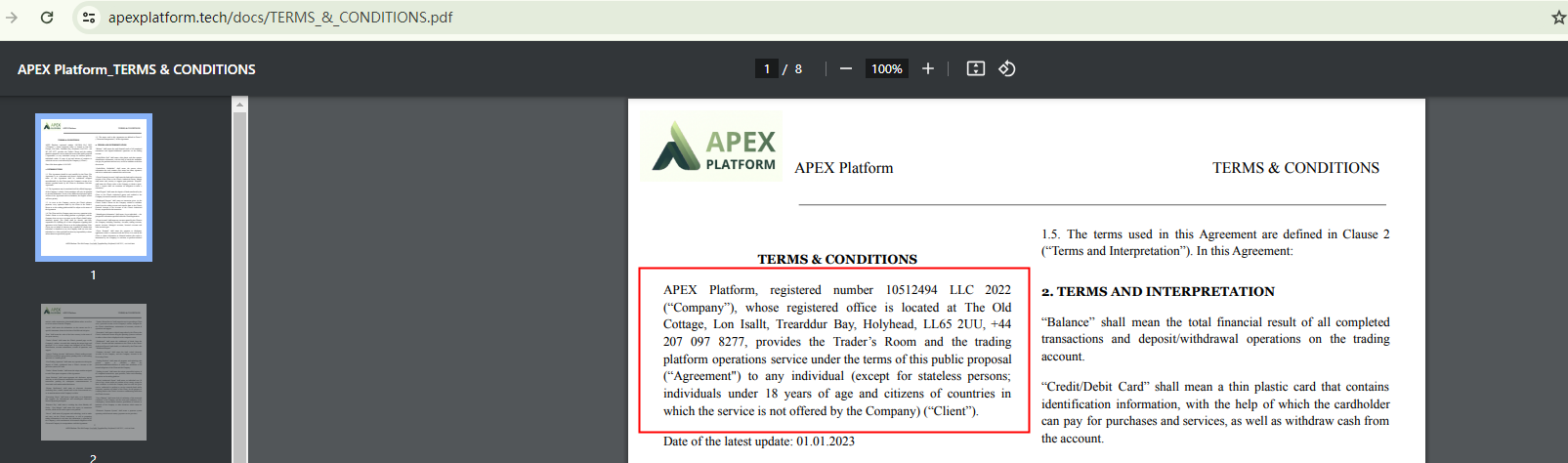
Task: Click the page label '1' under first thumbnail
Action: click(x=94, y=275)
